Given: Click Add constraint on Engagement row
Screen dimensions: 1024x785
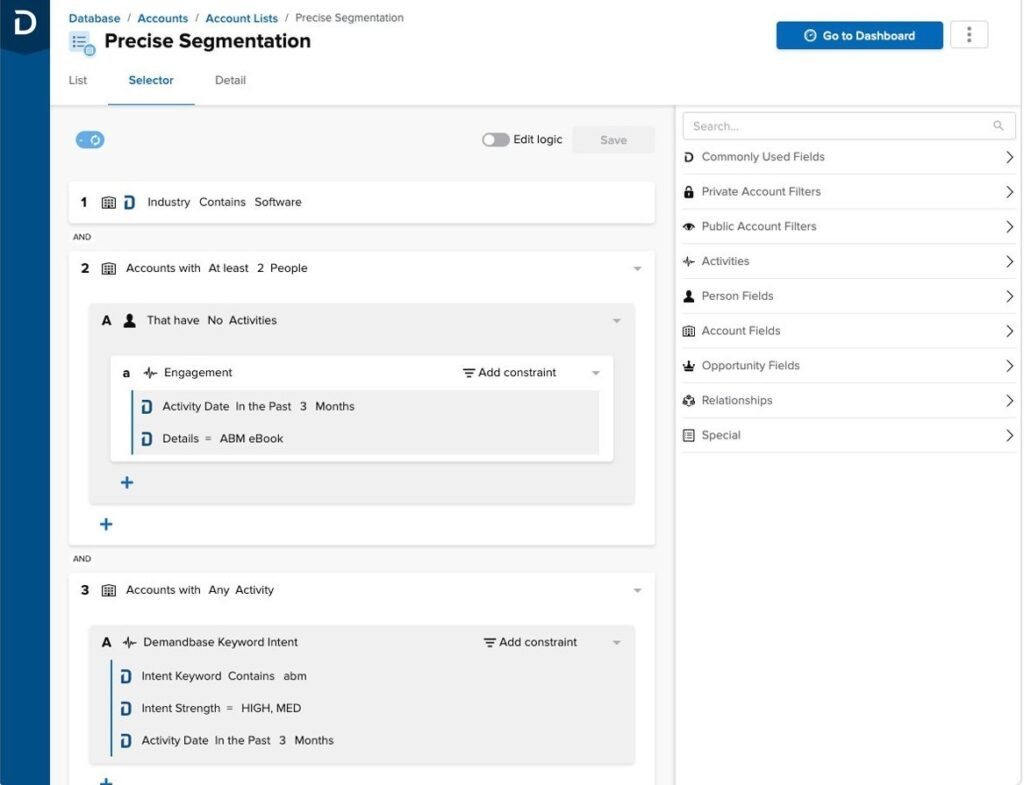Looking at the screenshot, I should click(x=509, y=373).
